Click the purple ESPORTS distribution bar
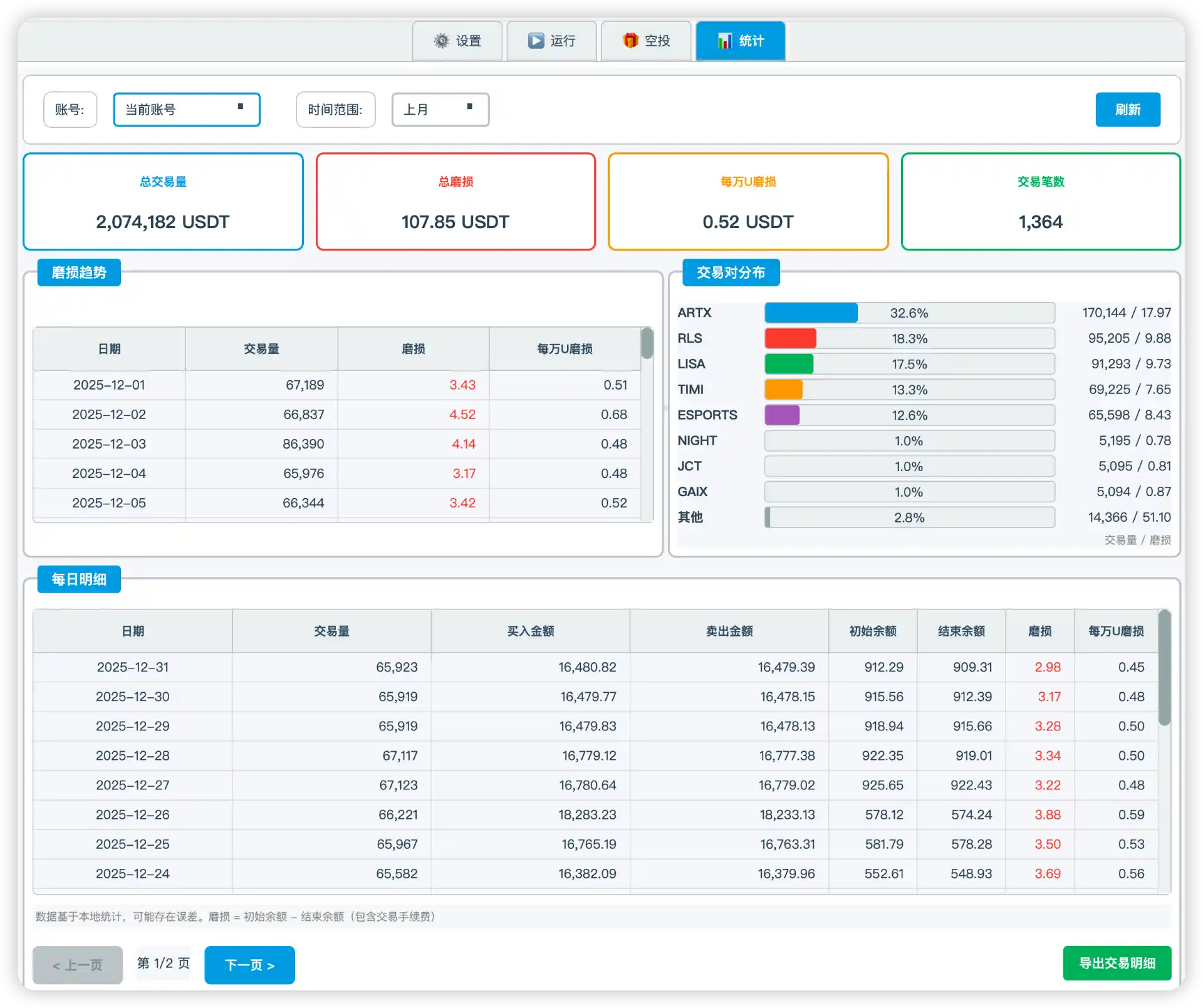The width and height of the screenshot is (1203, 1008). (782, 415)
